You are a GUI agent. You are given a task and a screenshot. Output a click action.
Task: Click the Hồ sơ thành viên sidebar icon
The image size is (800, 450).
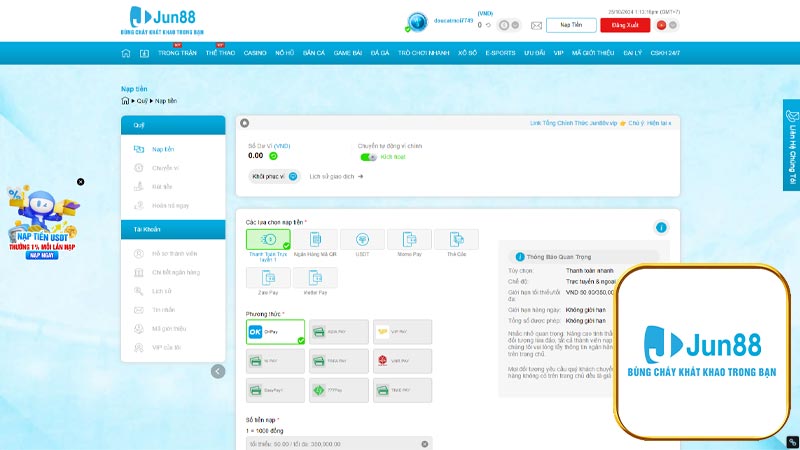click(139, 254)
